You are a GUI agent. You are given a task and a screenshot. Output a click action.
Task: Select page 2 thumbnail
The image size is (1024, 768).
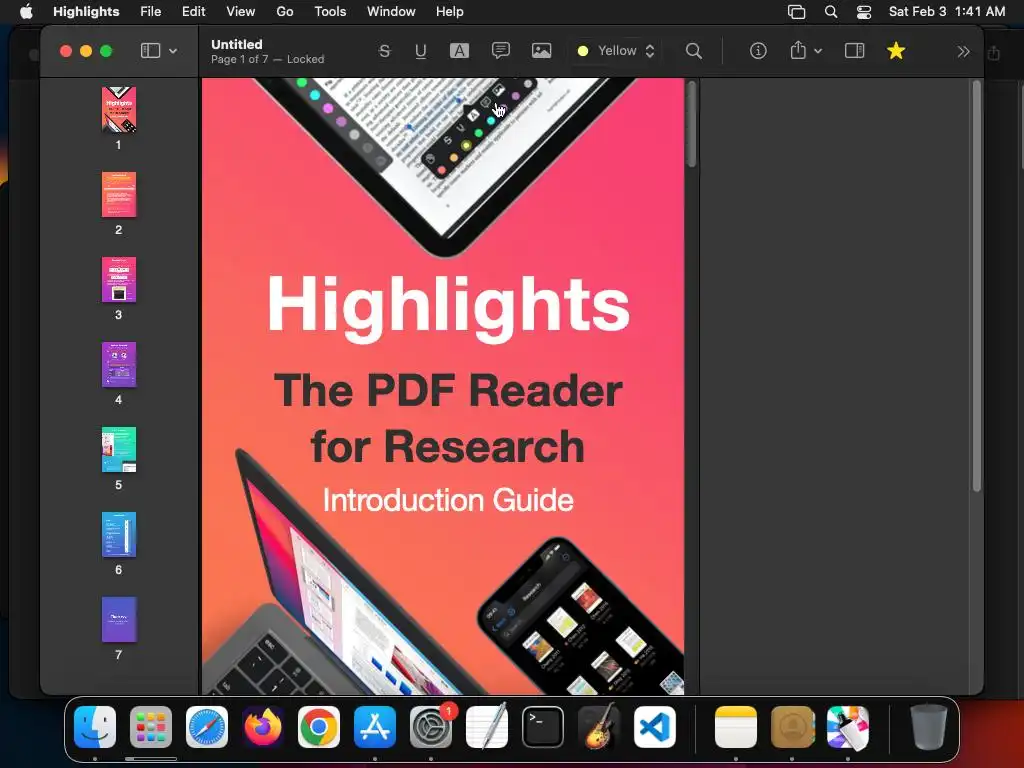pyautogui.click(x=119, y=195)
